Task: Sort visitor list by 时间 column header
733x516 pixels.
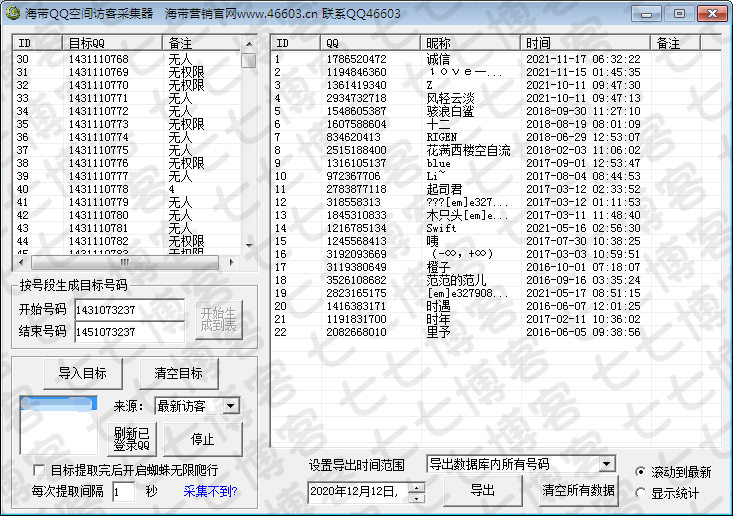Action: pos(585,43)
